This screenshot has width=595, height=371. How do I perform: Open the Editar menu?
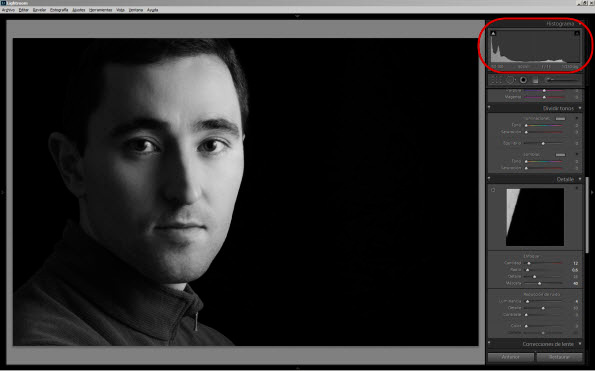[x=24, y=10]
